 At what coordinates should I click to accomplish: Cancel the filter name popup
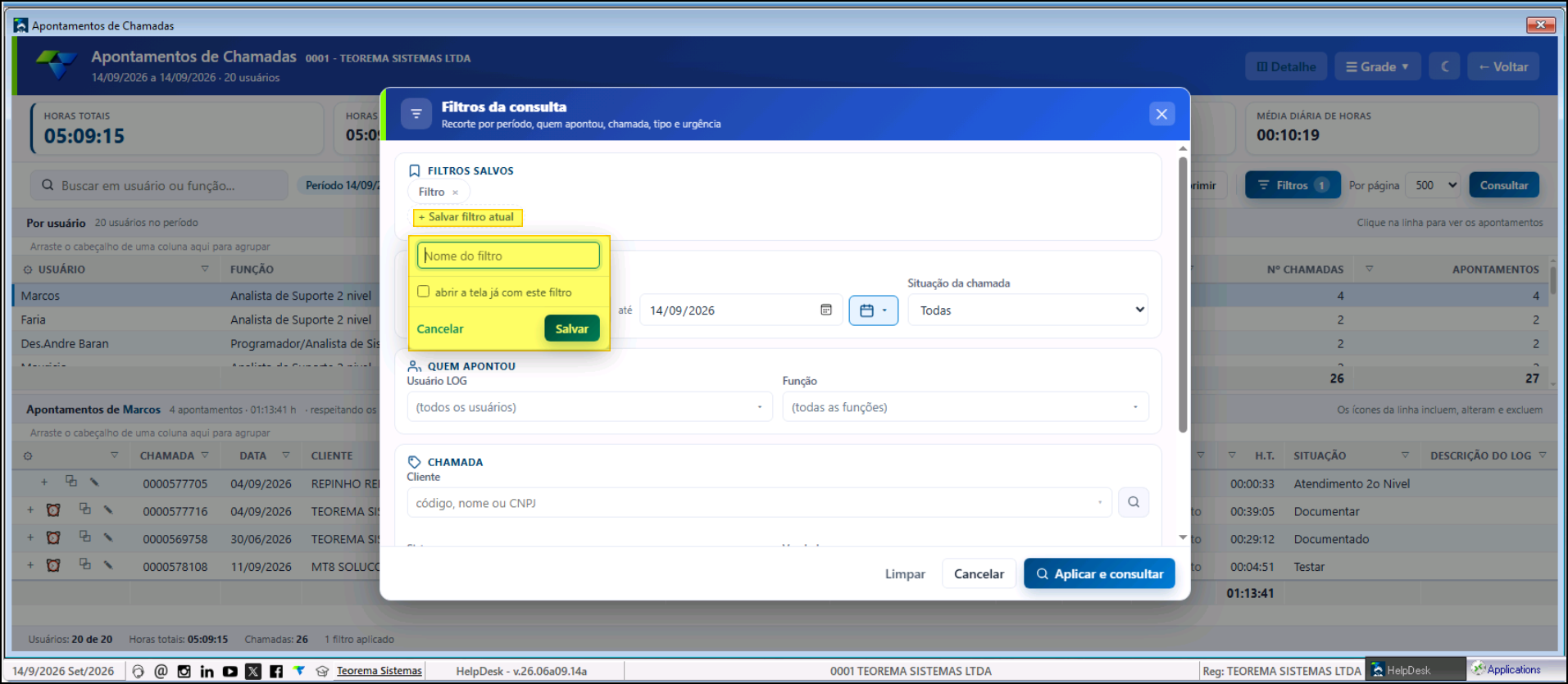[440, 328]
